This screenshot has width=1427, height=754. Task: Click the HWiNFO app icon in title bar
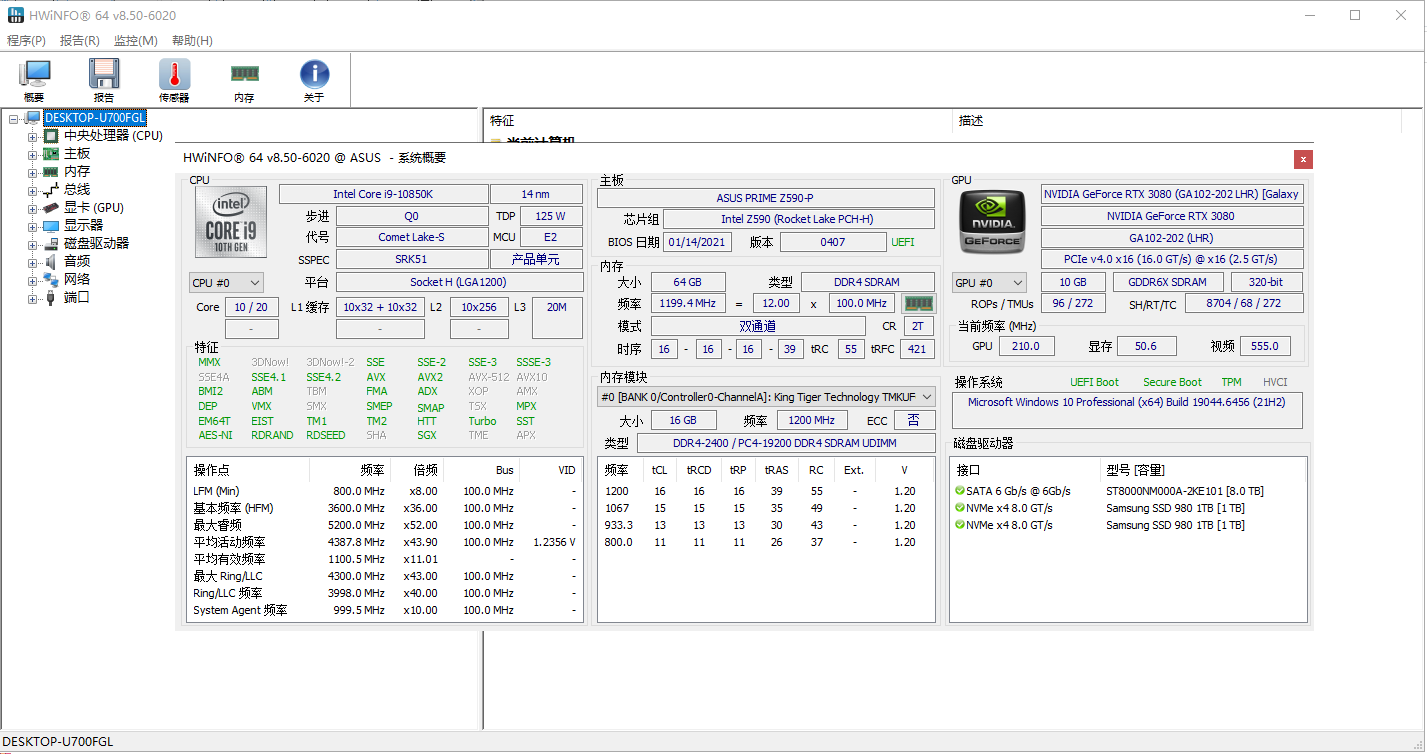pyautogui.click(x=14, y=15)
